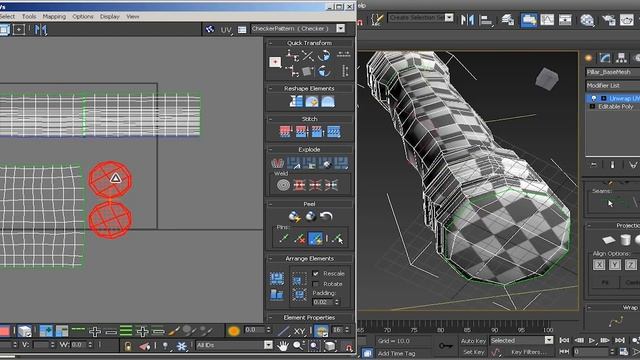Click the Stitch custom icon
Viewport: 640px width, 360px height.
tap(333, 131)
